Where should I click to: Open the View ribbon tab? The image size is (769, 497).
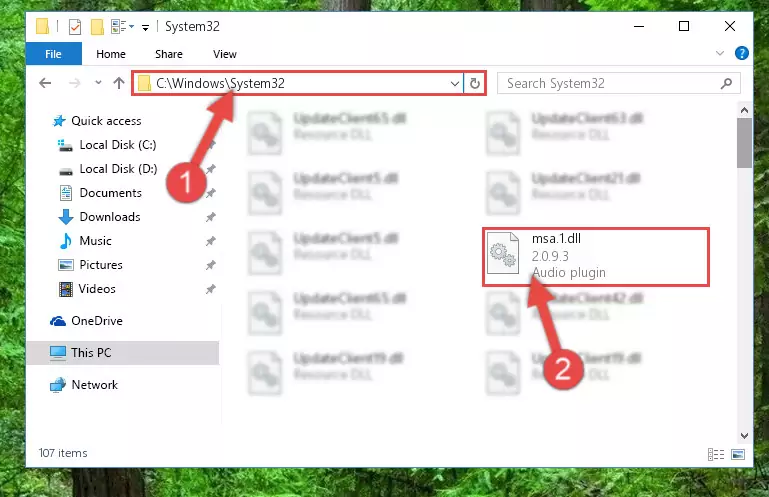225,54
